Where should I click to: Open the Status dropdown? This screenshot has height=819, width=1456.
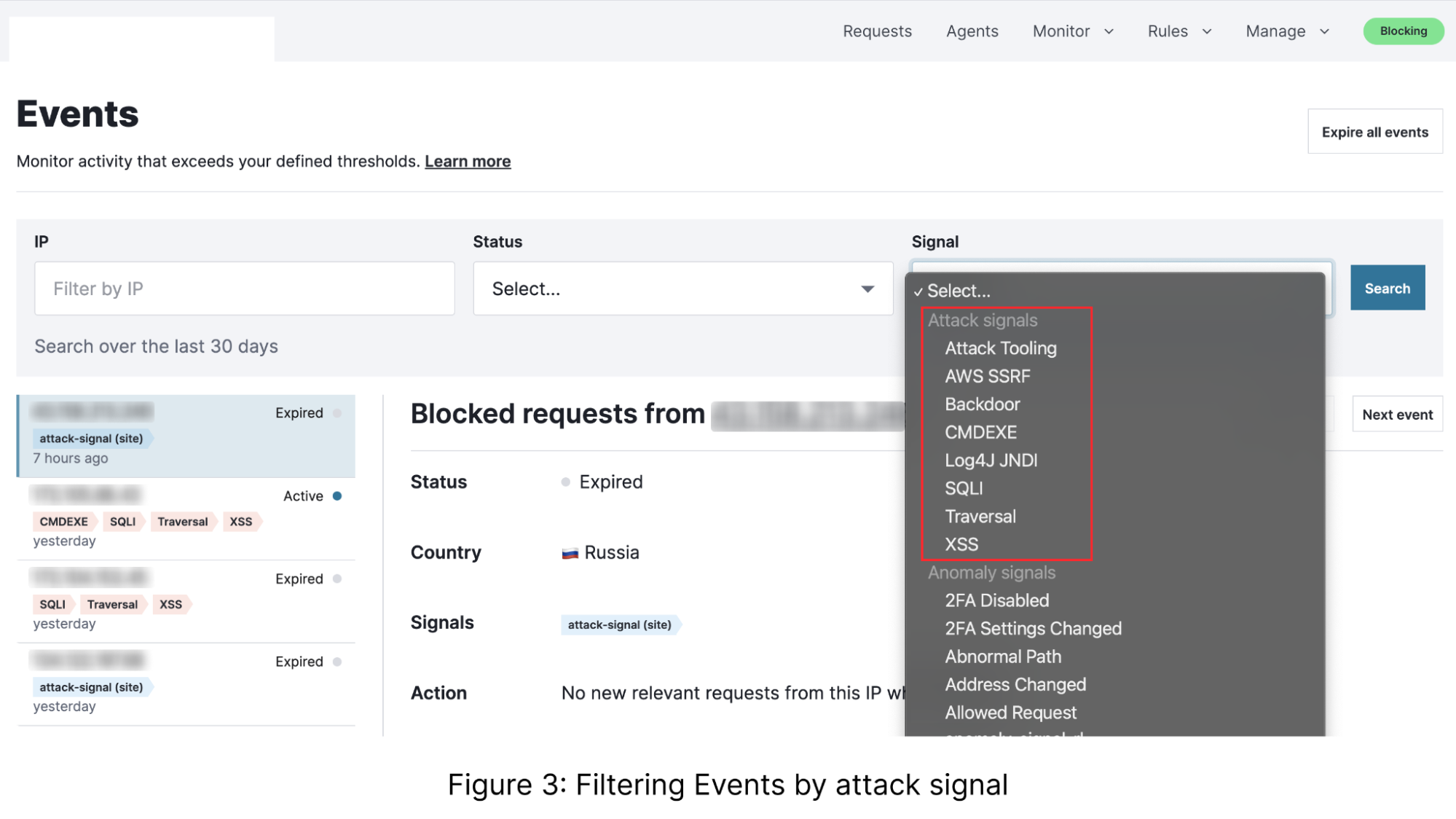point(682,288)
